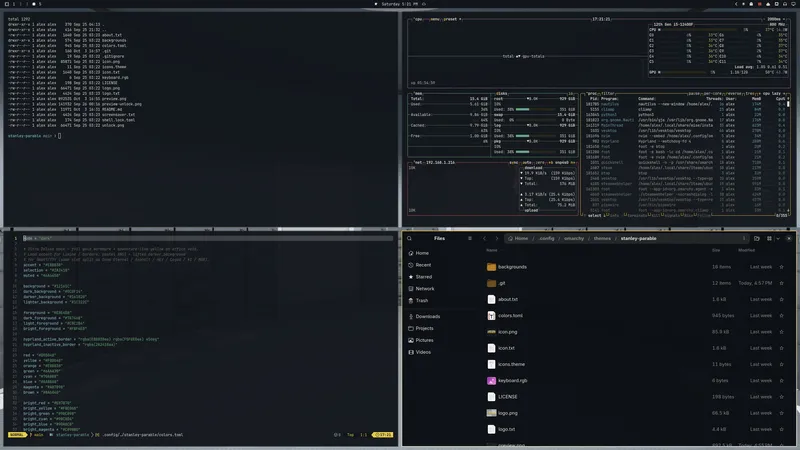Click the cpu box label in btop
This screenshot has width=800, height=450.
point(418,19)
